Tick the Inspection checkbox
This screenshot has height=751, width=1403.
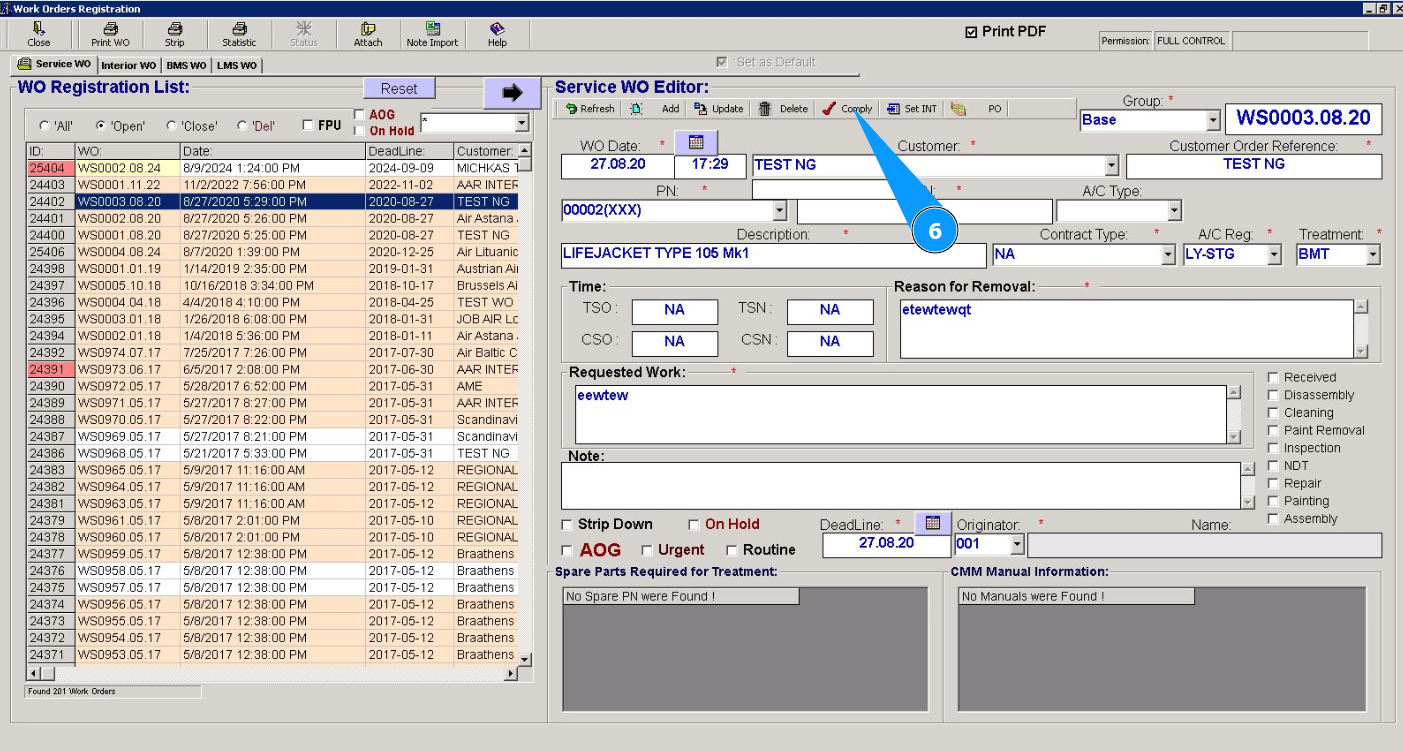(1273, 448)
